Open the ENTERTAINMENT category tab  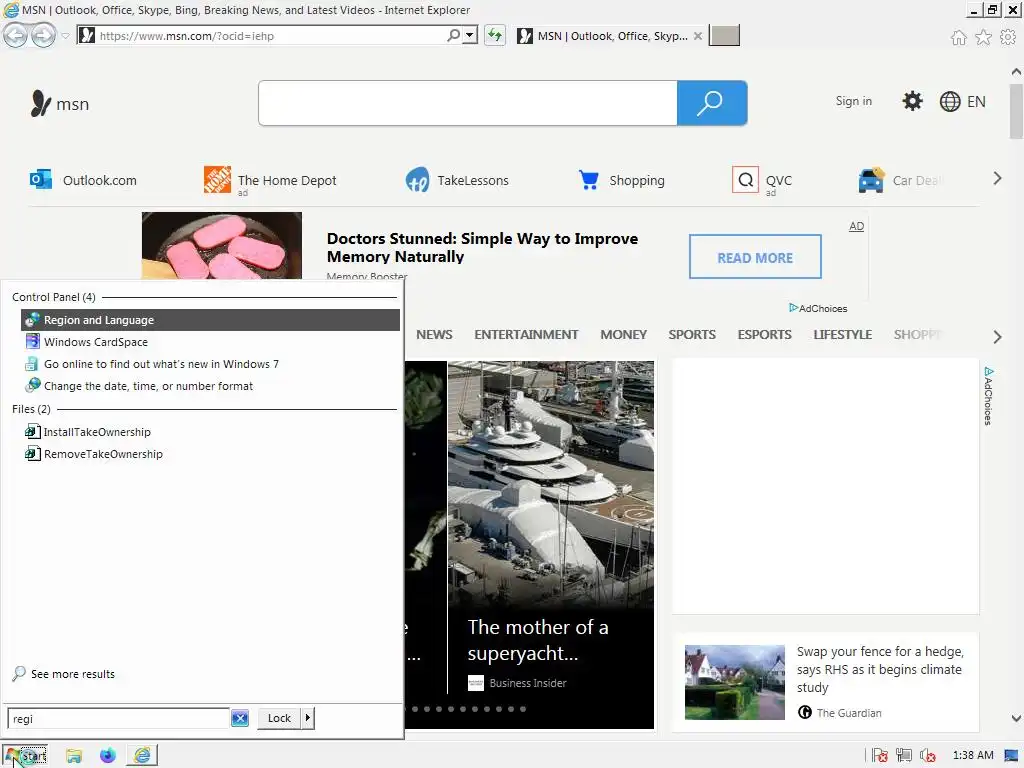(x=526, y=334)
